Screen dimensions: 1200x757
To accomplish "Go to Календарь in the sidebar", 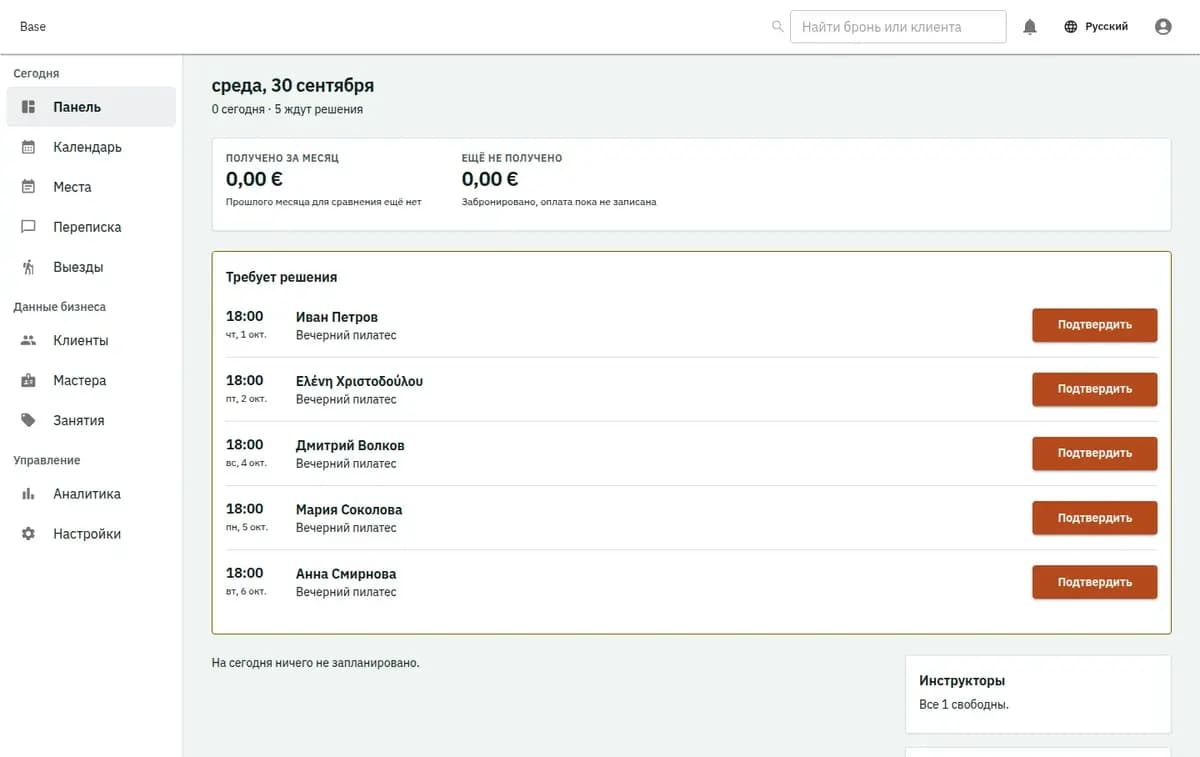I will (91, 147).
